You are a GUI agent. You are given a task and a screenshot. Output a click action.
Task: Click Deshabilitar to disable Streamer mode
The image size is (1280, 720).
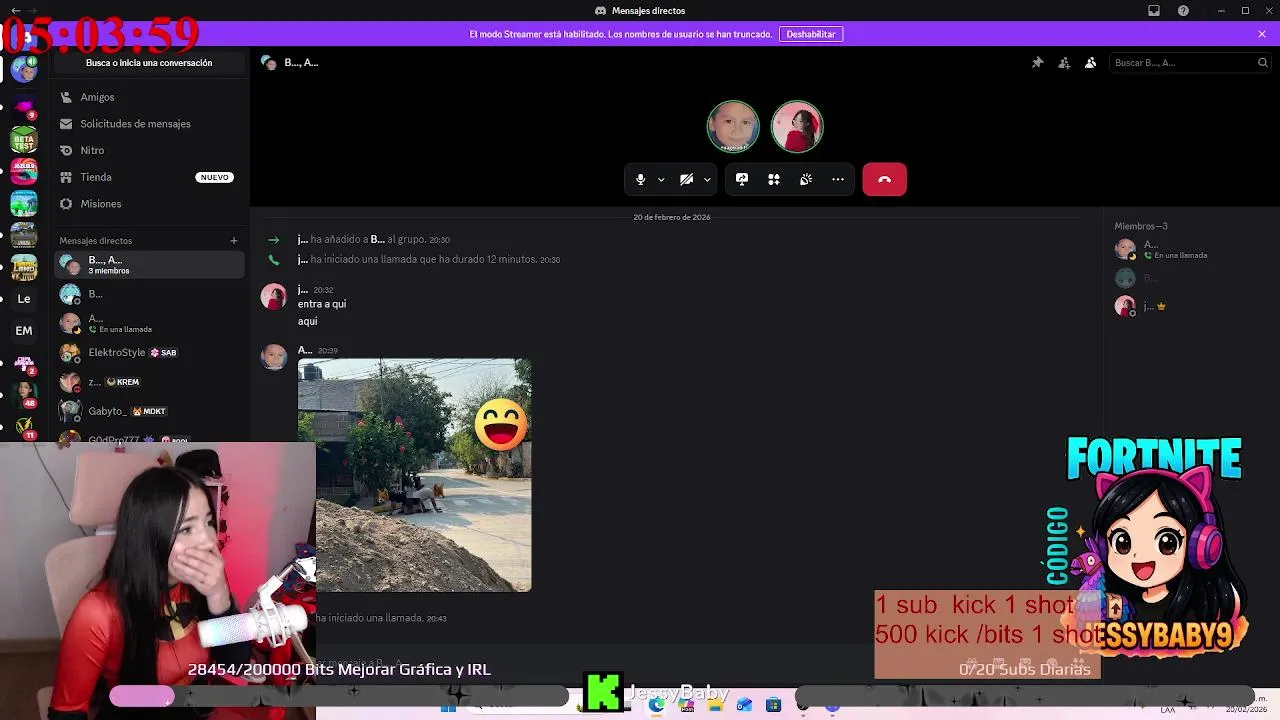click(x=811, y=34)
